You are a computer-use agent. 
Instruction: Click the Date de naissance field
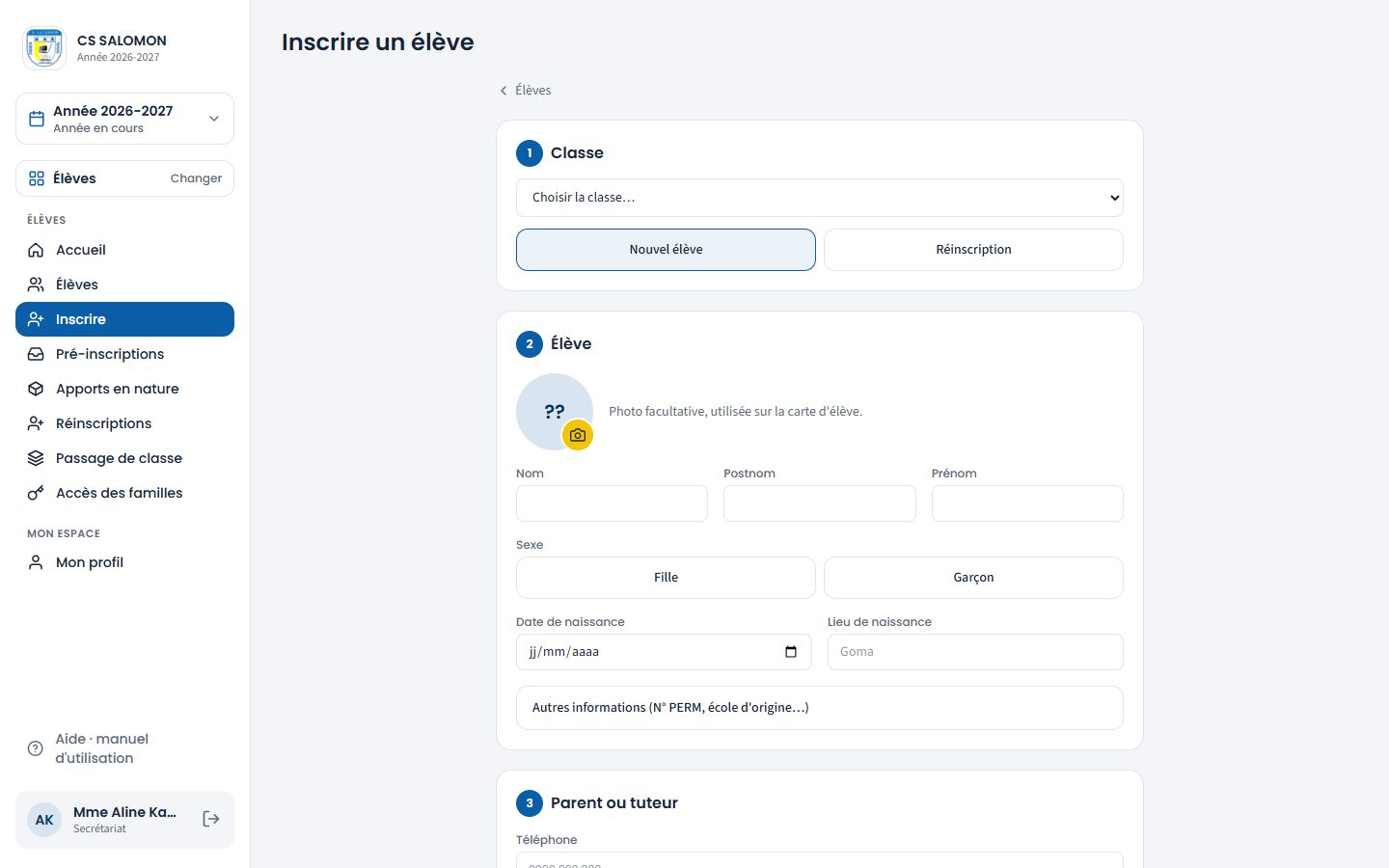[664, 652]
